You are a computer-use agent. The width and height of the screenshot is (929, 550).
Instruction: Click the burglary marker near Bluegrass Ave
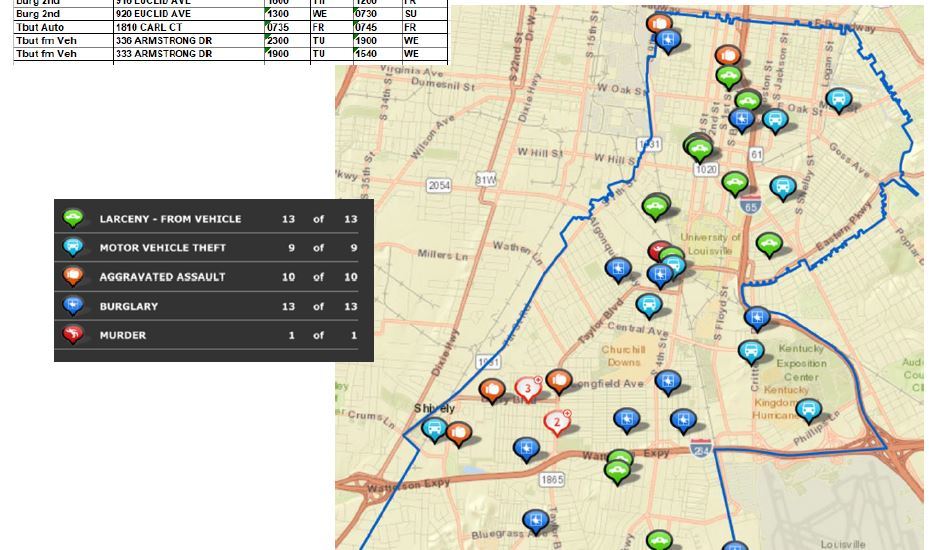point(535,521)
